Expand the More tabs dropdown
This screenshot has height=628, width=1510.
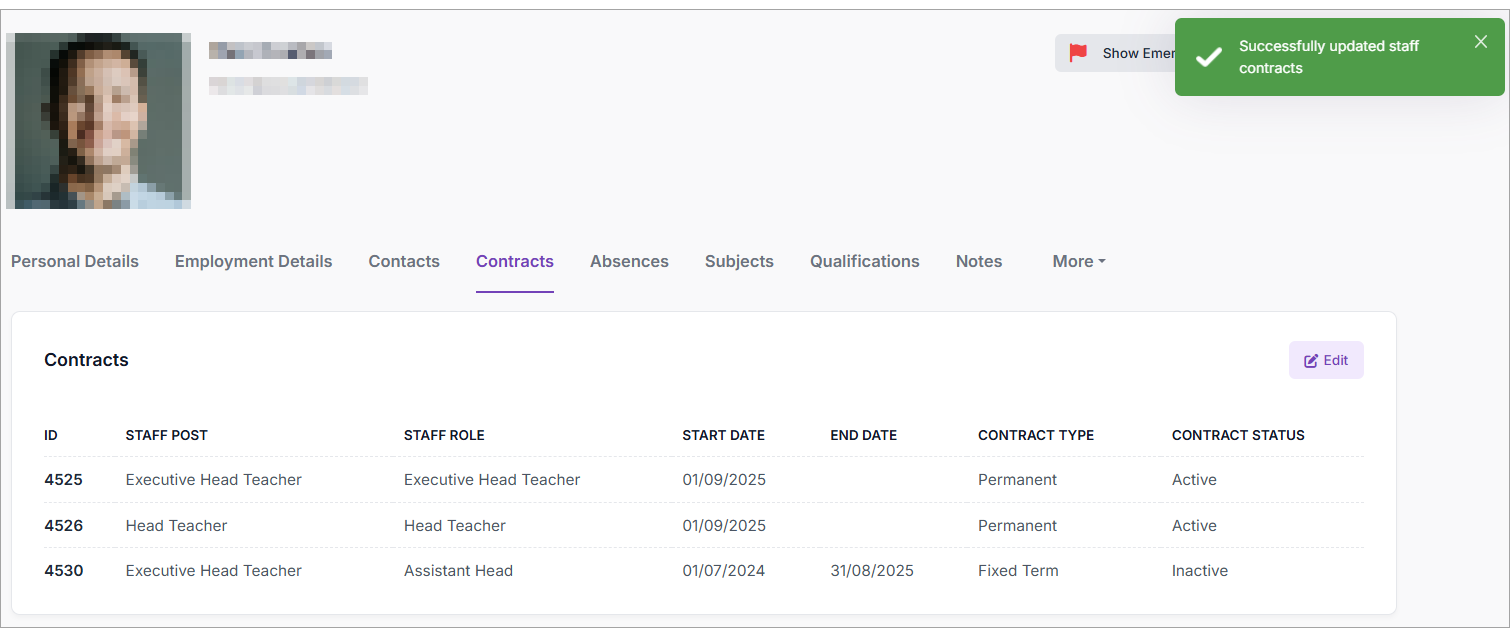click(1078, 261)
